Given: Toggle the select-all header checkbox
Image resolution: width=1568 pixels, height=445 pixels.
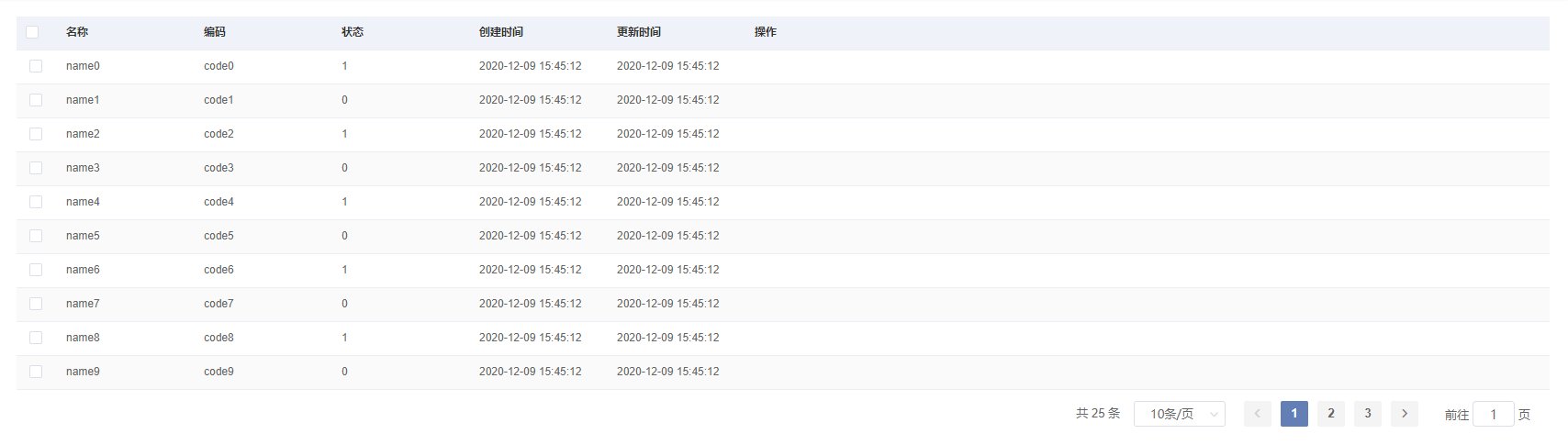Looking at the screenshot, I should point(32,32).
